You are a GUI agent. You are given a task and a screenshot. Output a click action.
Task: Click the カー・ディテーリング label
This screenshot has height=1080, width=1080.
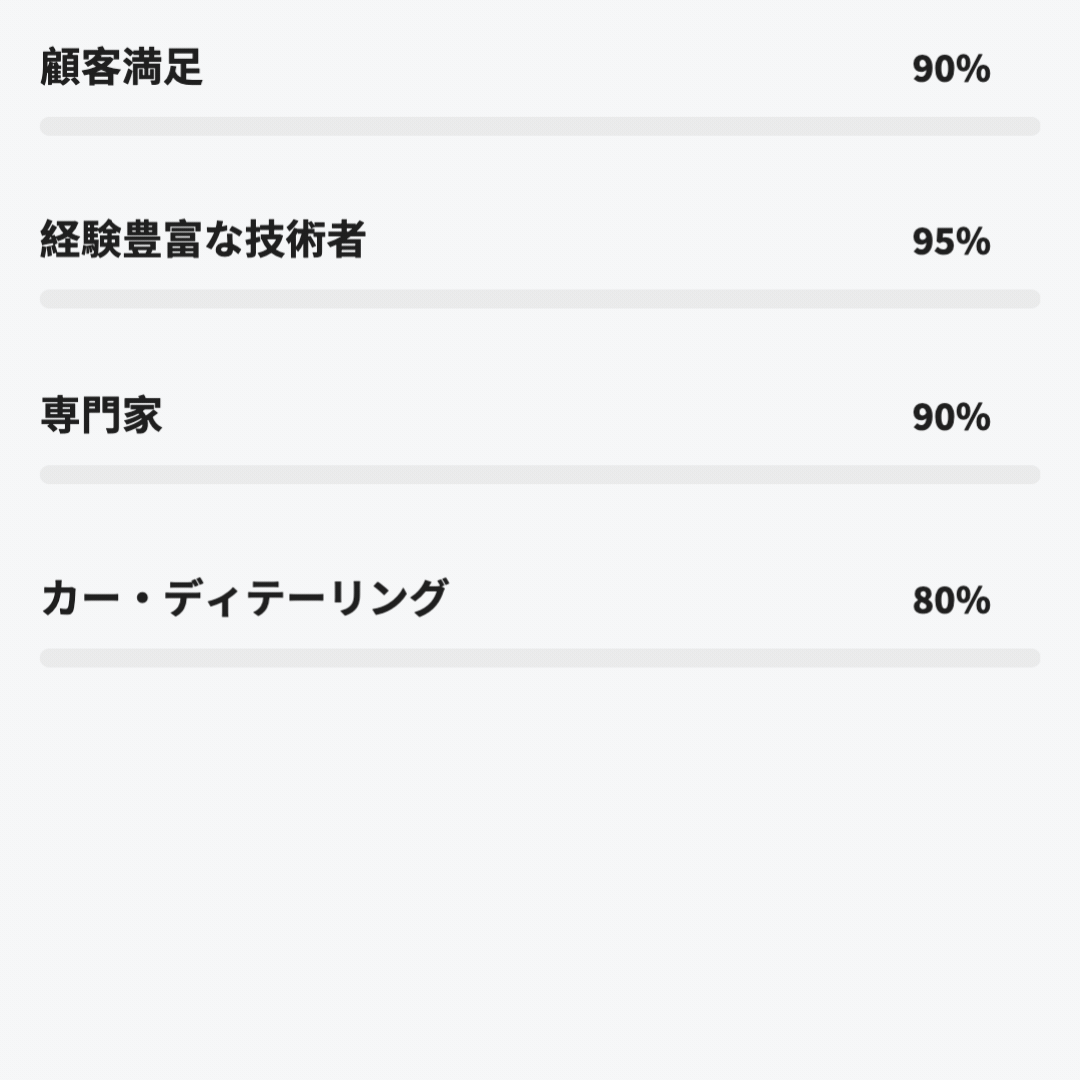(243, 599)
